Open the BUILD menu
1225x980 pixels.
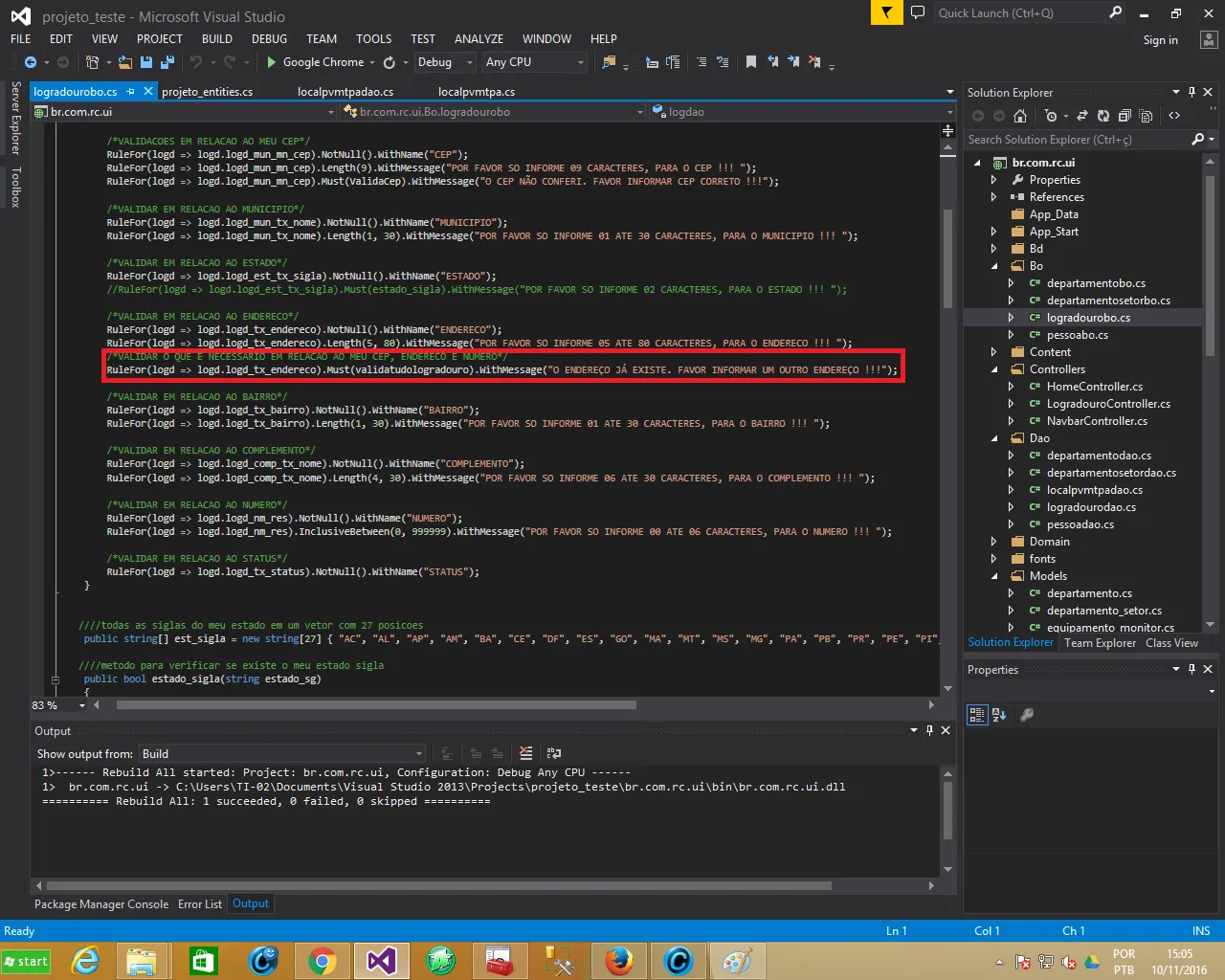click(217, 39)
